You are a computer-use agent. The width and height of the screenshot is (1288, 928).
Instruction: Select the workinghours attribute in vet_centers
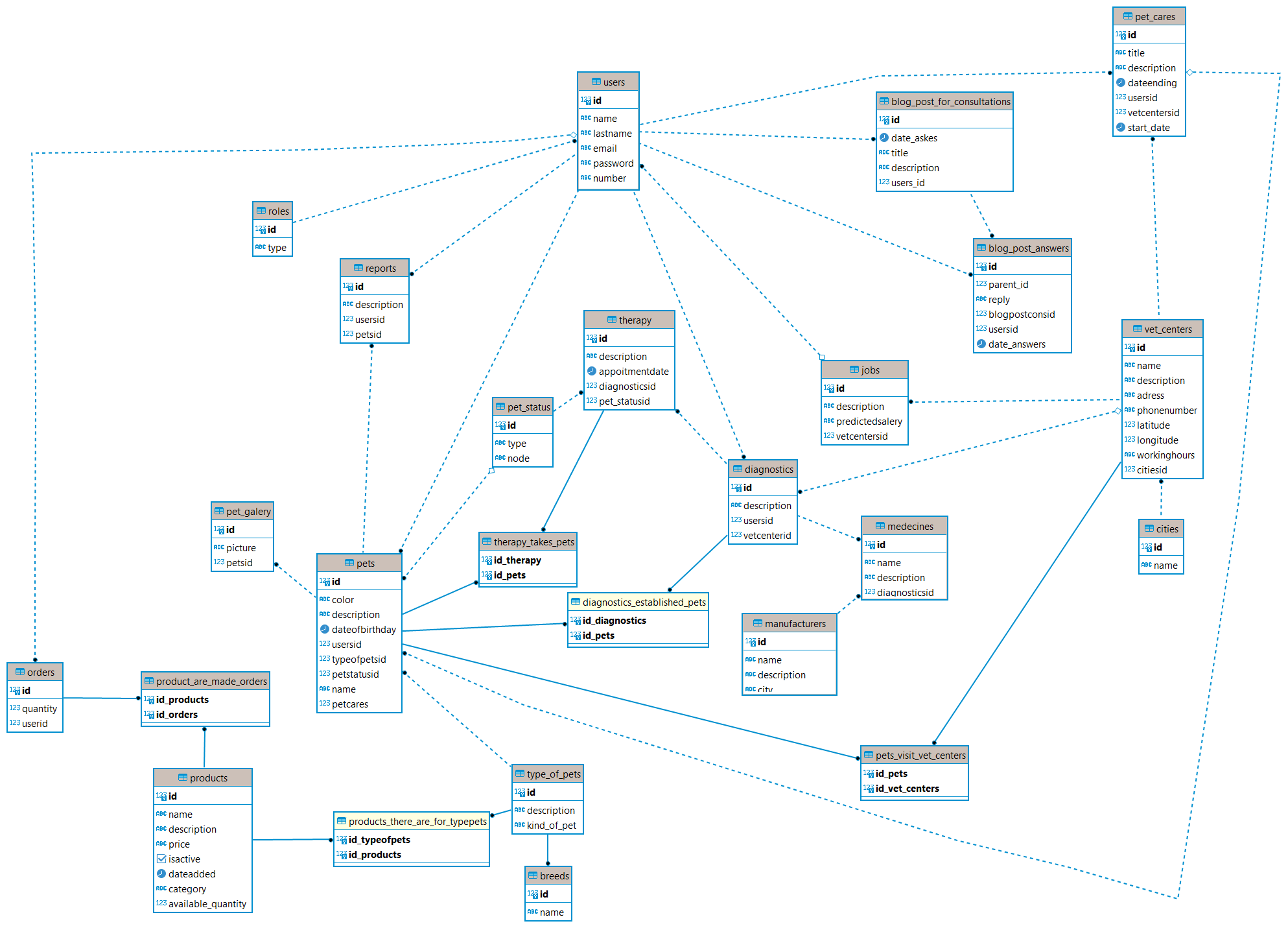click(1165, 455)
